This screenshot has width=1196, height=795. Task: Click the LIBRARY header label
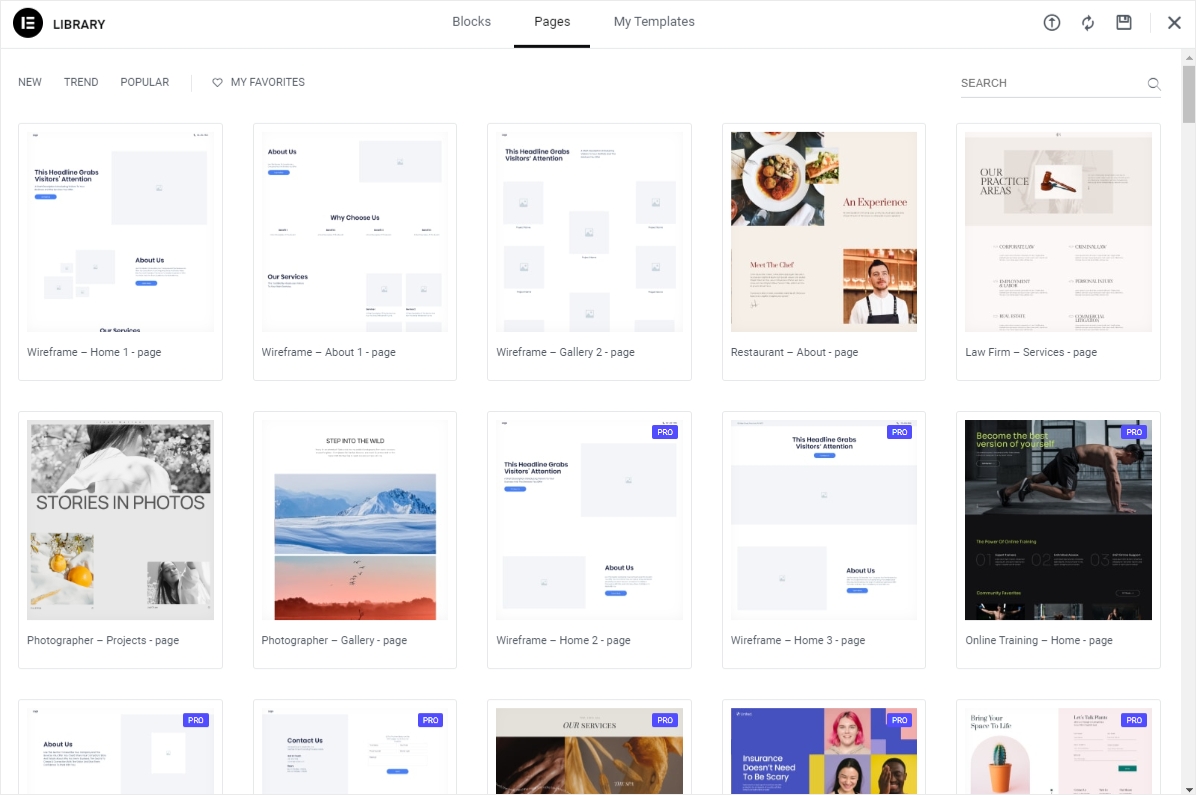point(79,24)
